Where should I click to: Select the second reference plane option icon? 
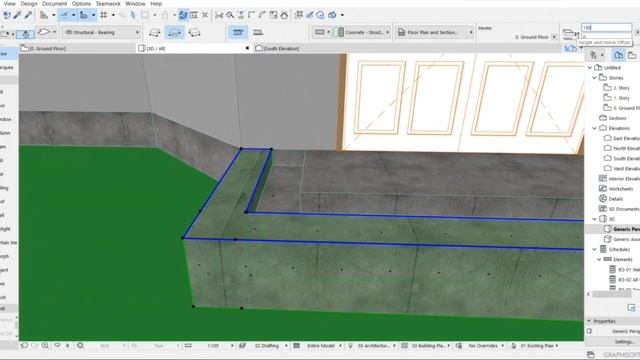258,32
